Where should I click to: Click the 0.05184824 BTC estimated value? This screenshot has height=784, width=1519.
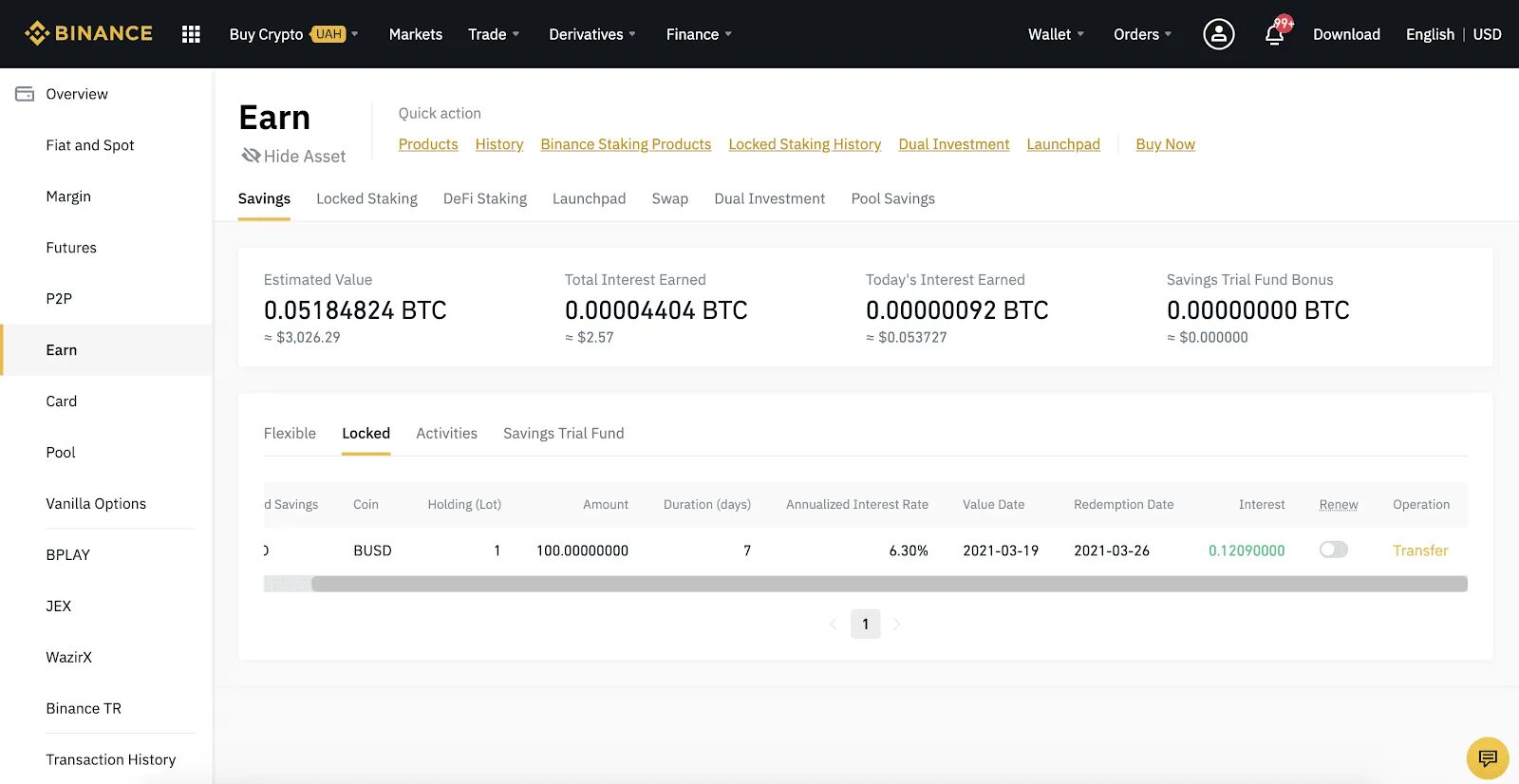(355, 310)
